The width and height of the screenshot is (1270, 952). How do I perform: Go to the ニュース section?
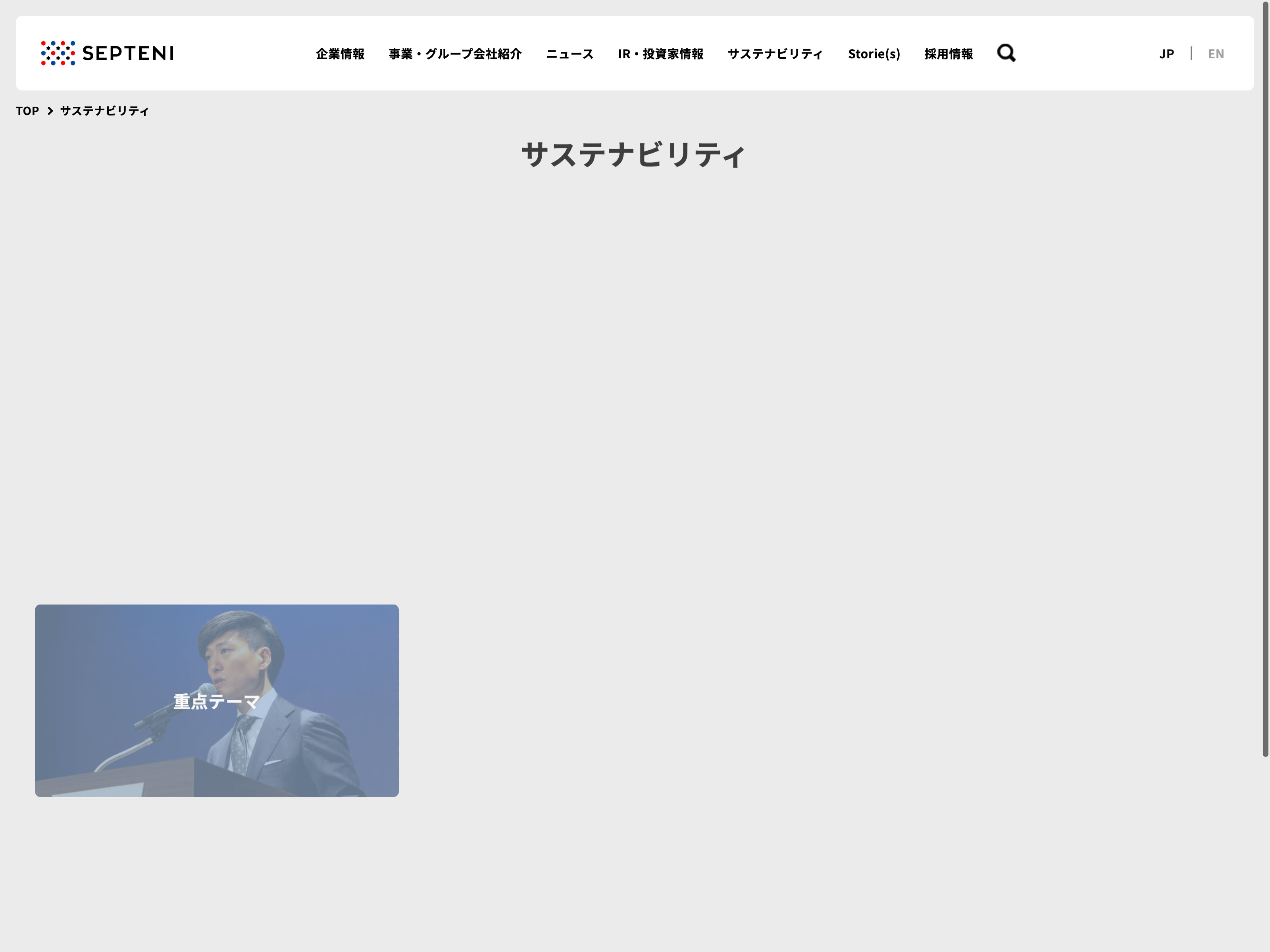569,54
